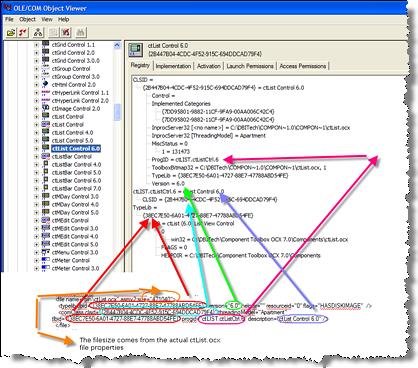Click the grayed create-instance toolbar icon
The height and width of the screenshot is (368, 418).
click(53, 33)
